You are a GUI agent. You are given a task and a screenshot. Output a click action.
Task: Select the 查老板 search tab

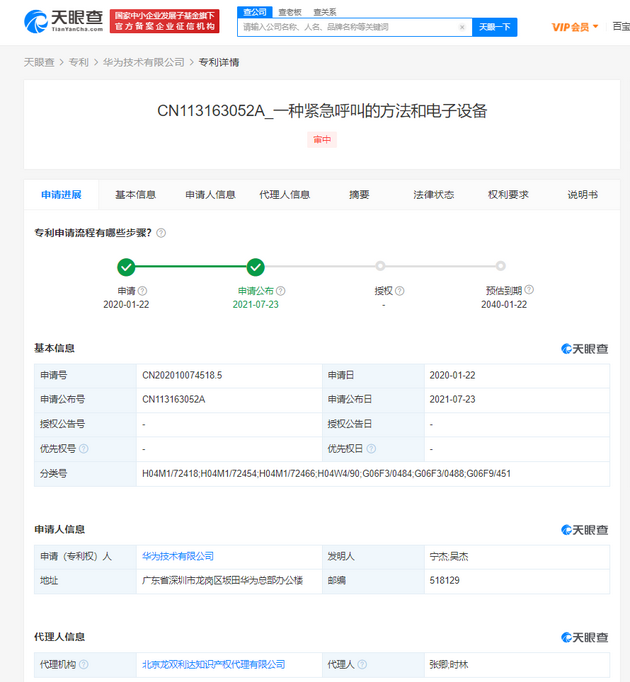[290, 12]
